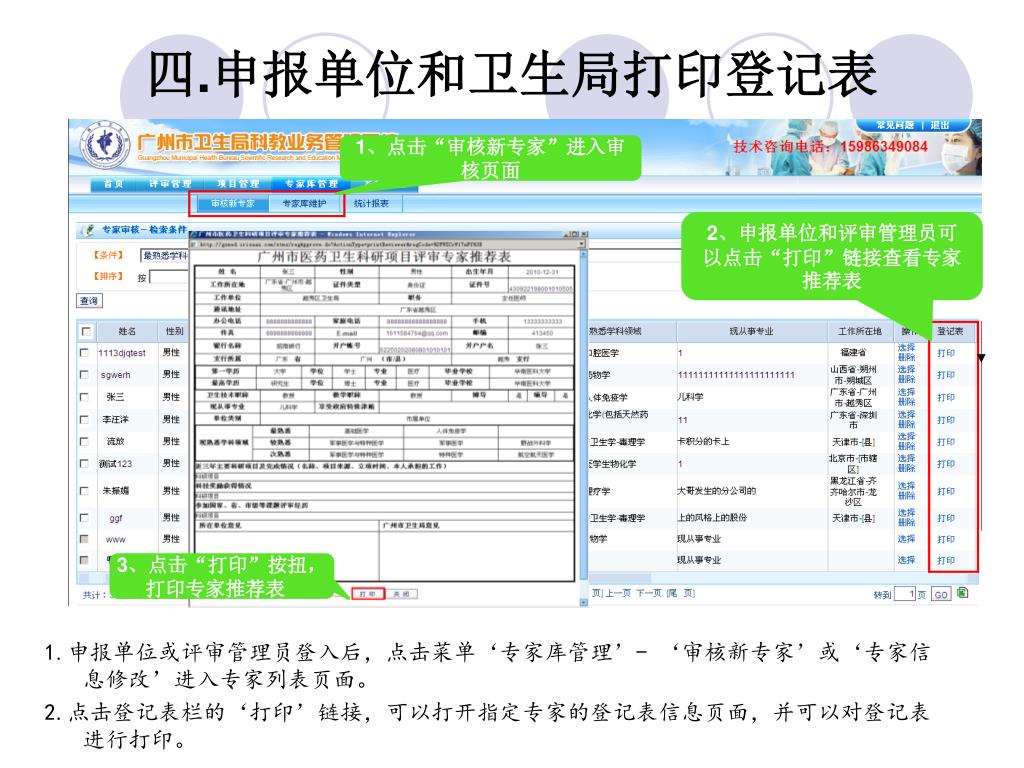This screenshot has width=1024, height=768.
Task: Click the address bar dropdown arrow in popup
Action: (582, 244)
